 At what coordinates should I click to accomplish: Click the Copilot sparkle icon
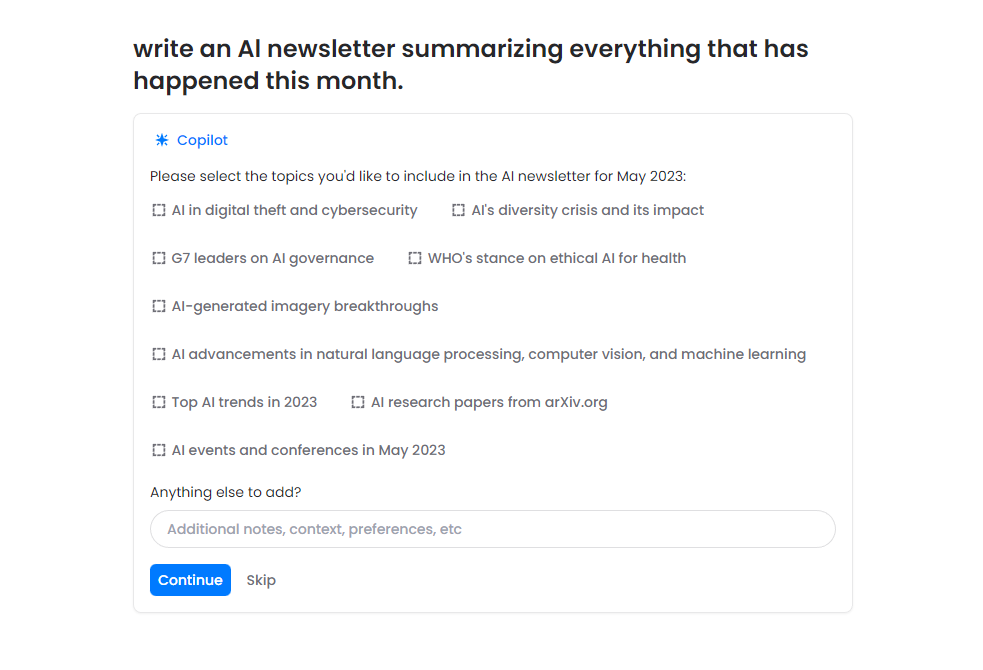pos(162,141)
